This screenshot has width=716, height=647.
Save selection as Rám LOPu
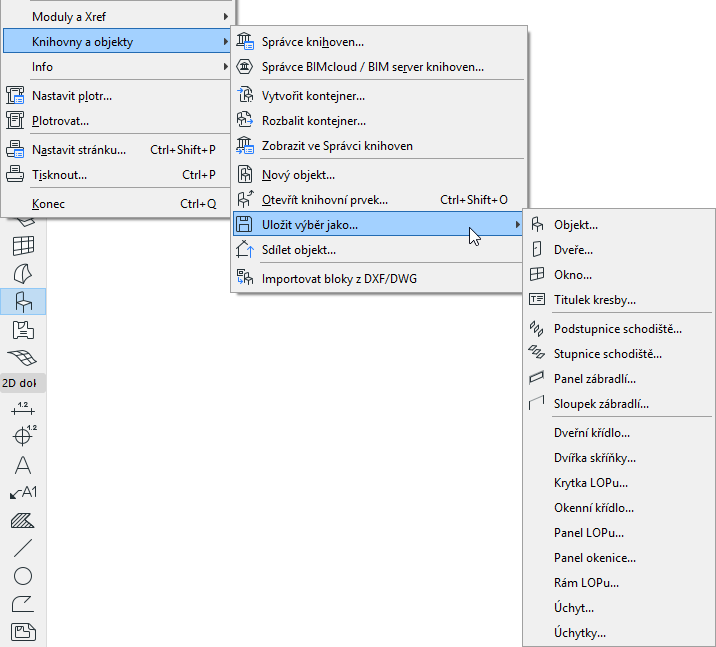coord(618,583)
